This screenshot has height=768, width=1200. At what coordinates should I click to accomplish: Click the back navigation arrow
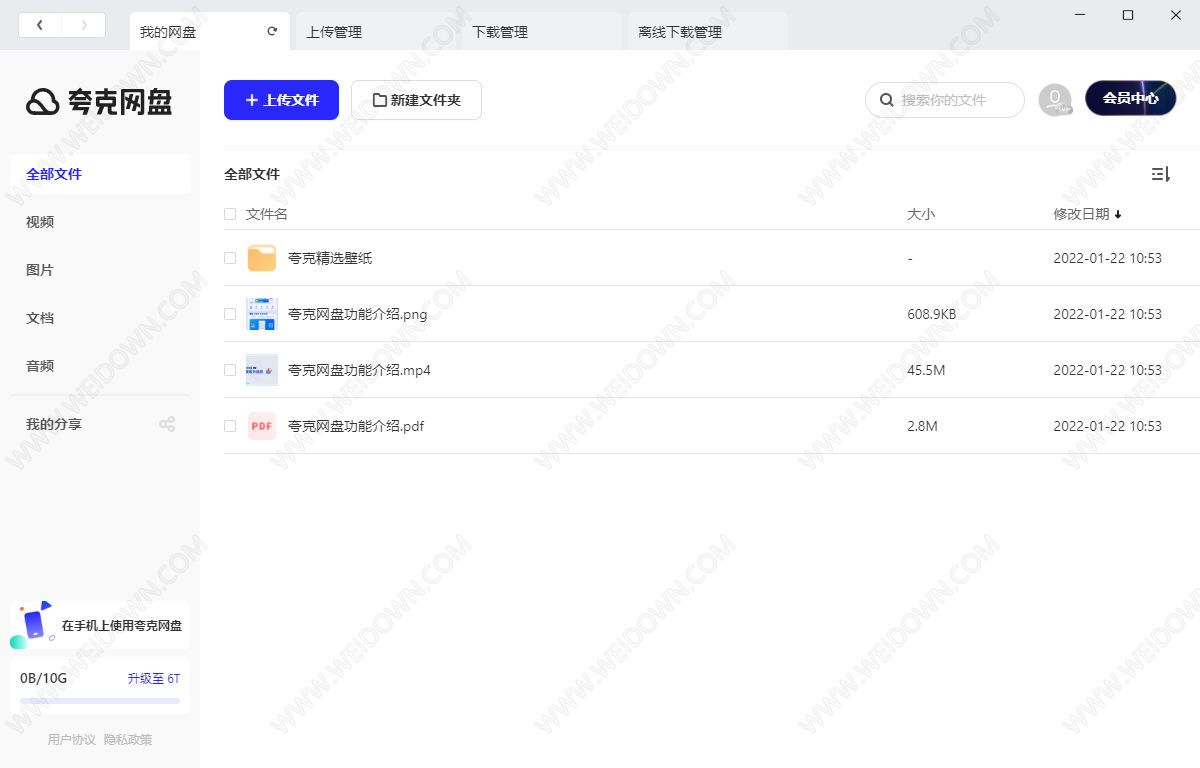[x=40, y=25]
